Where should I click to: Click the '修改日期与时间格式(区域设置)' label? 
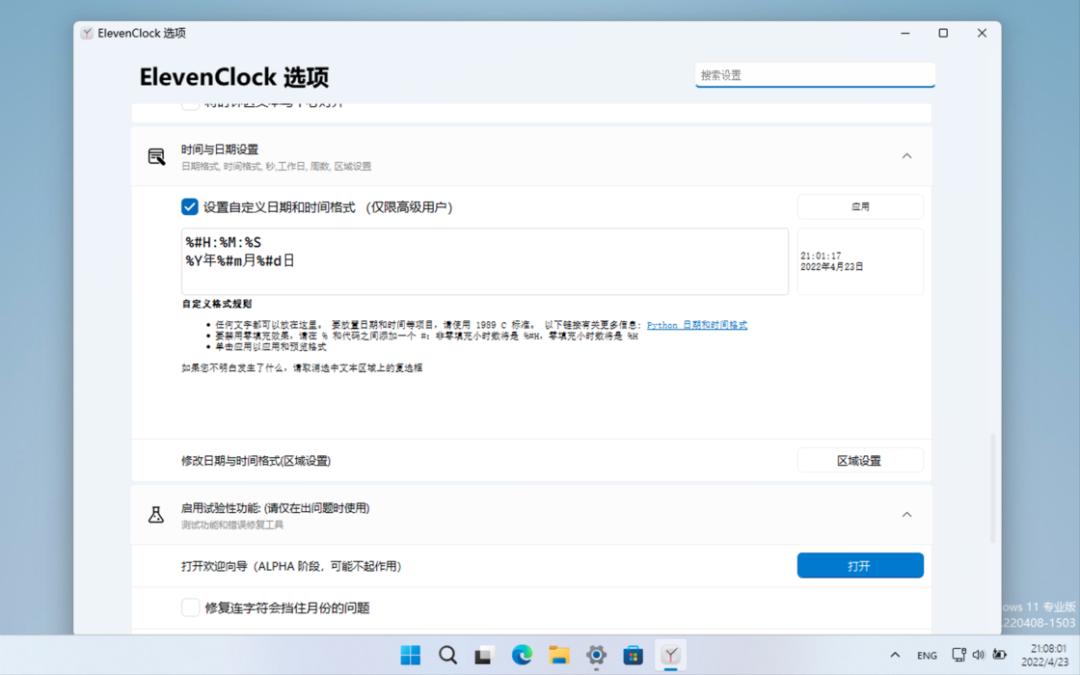pyautogui.click(x=256, y=461)
